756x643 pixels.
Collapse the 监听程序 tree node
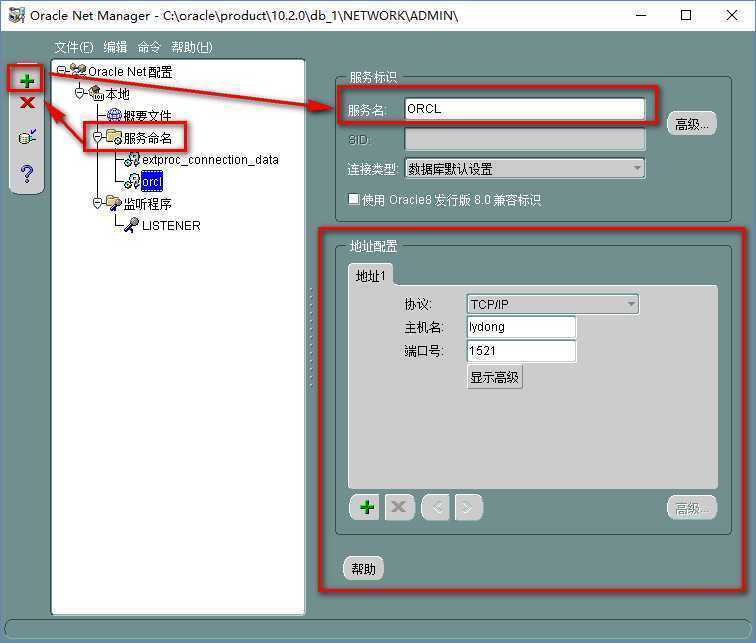(x=97, y=203)
